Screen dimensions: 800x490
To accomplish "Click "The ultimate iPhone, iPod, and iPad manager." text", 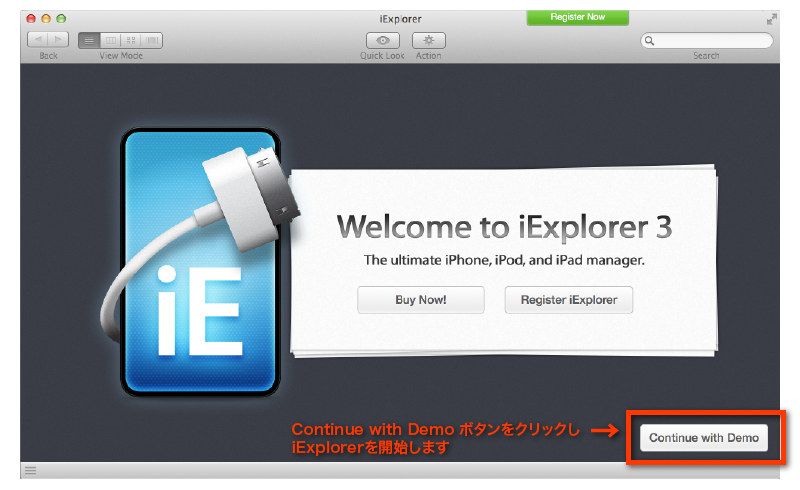I will (x=504, y=260).
